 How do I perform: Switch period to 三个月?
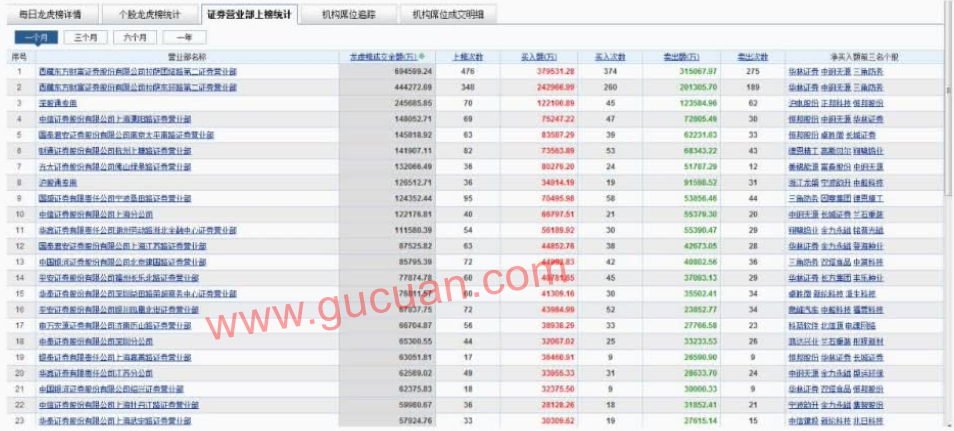coord(86,37)
